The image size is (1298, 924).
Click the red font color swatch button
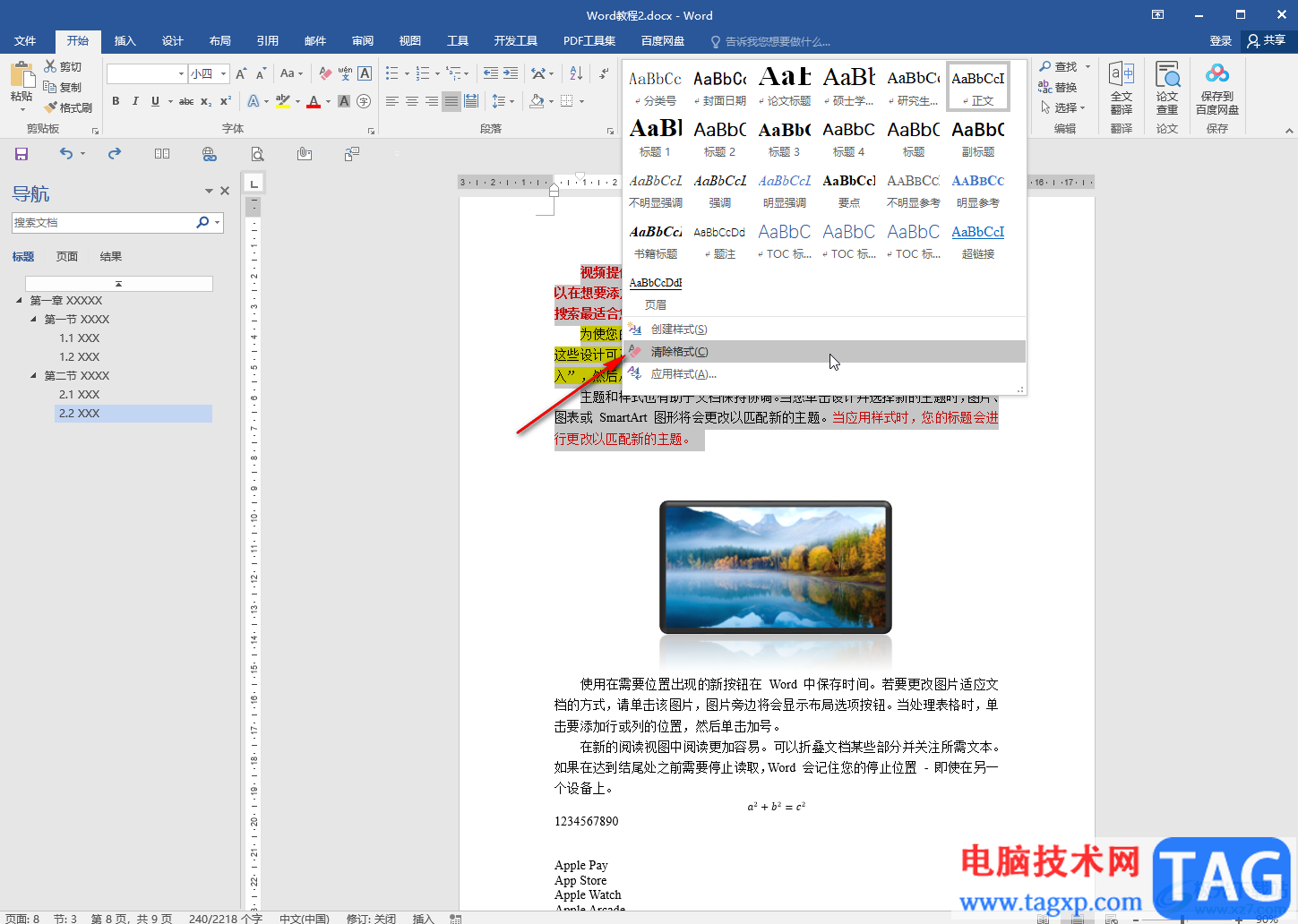point(313,101)
